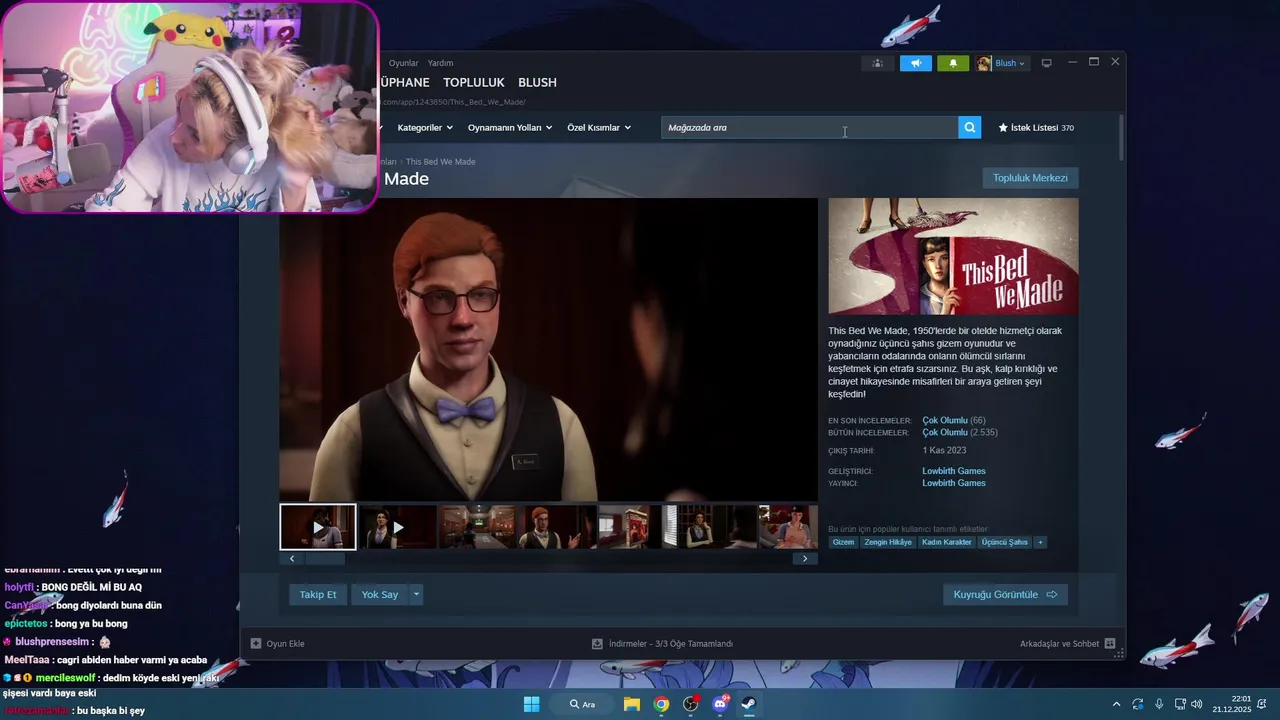Click the Blush profile avatar
This screenshot has width=1280, height=720.
[x=984, y=63]
